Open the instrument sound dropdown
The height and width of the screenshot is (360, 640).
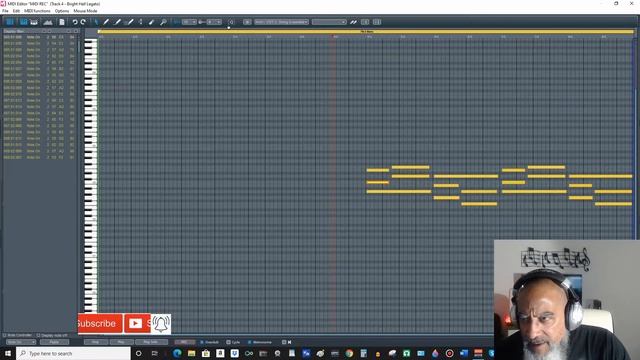click(281, 22)
